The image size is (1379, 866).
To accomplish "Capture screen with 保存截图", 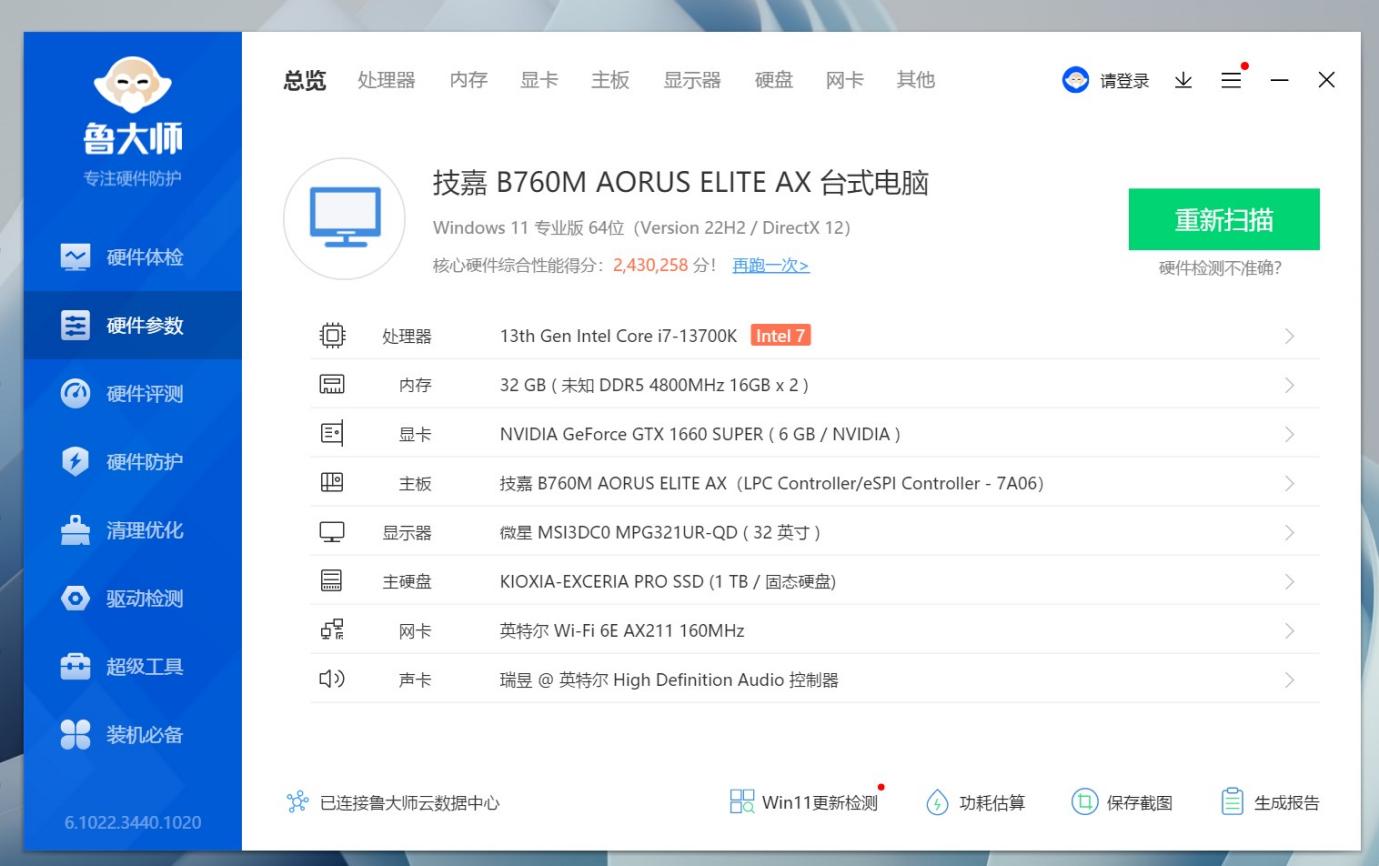I will tap(1122, 801).
